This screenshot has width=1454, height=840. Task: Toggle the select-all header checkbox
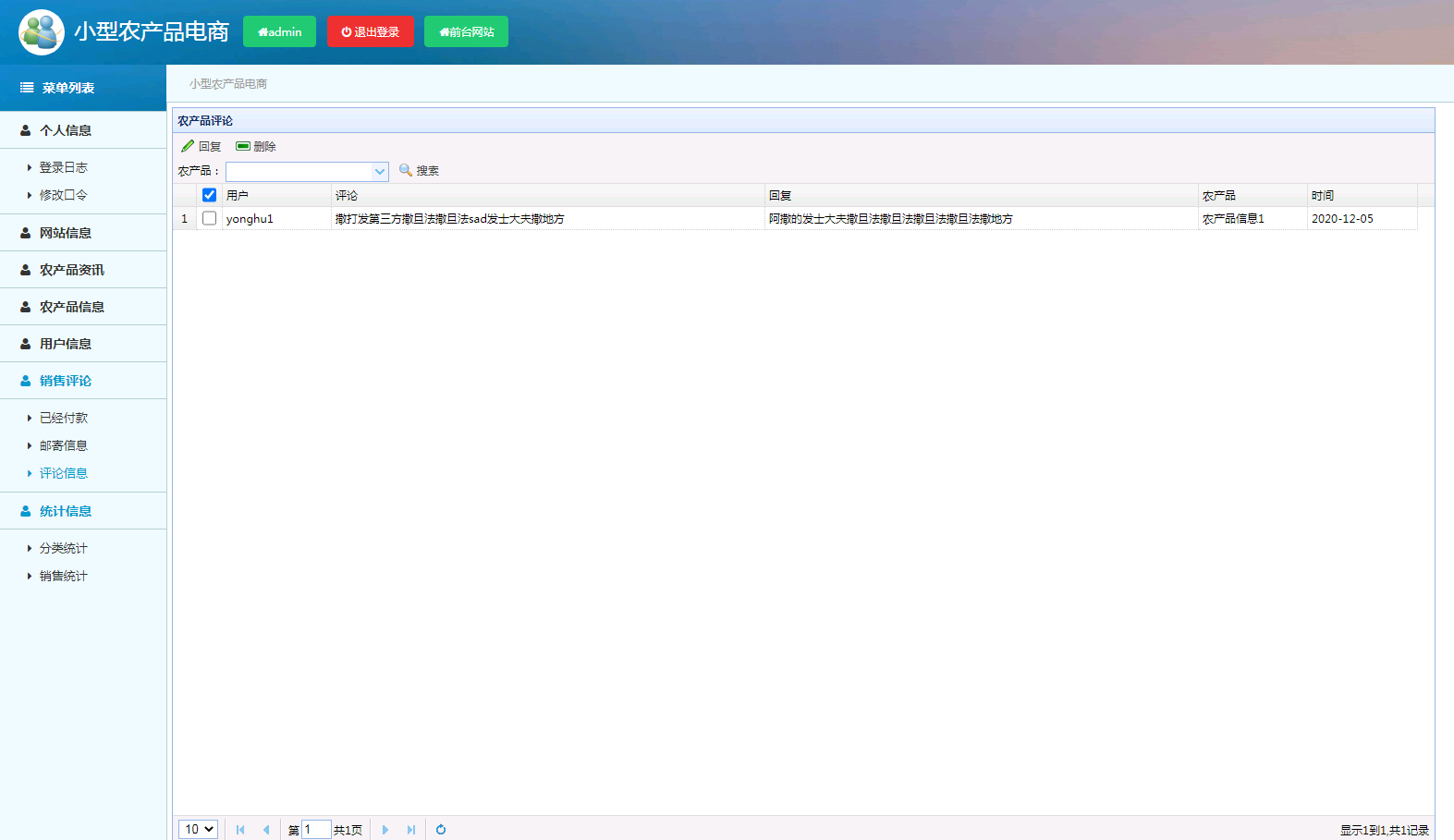coord(209,195)
